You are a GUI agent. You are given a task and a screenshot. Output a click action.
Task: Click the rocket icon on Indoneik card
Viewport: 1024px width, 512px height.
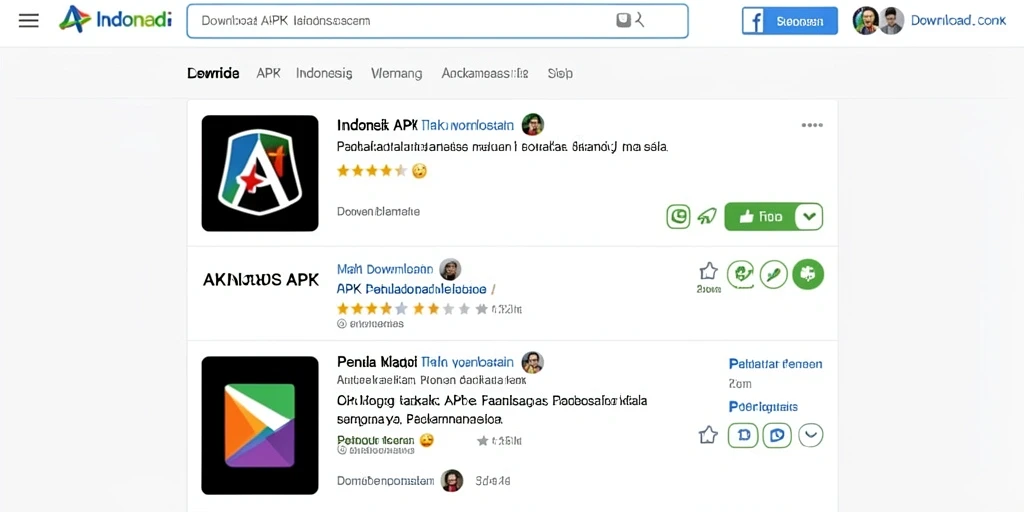(707, 216)
